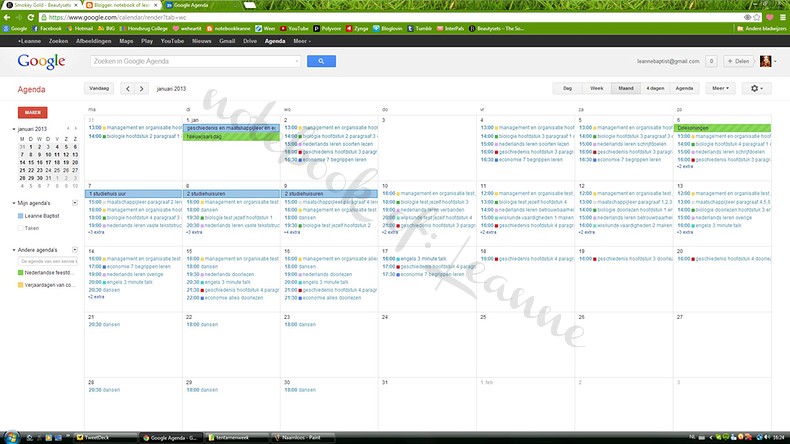Viewport: 790px width, 444px height.
Task: Mini calendar previous month arrow
Action: tap(69, 129)
